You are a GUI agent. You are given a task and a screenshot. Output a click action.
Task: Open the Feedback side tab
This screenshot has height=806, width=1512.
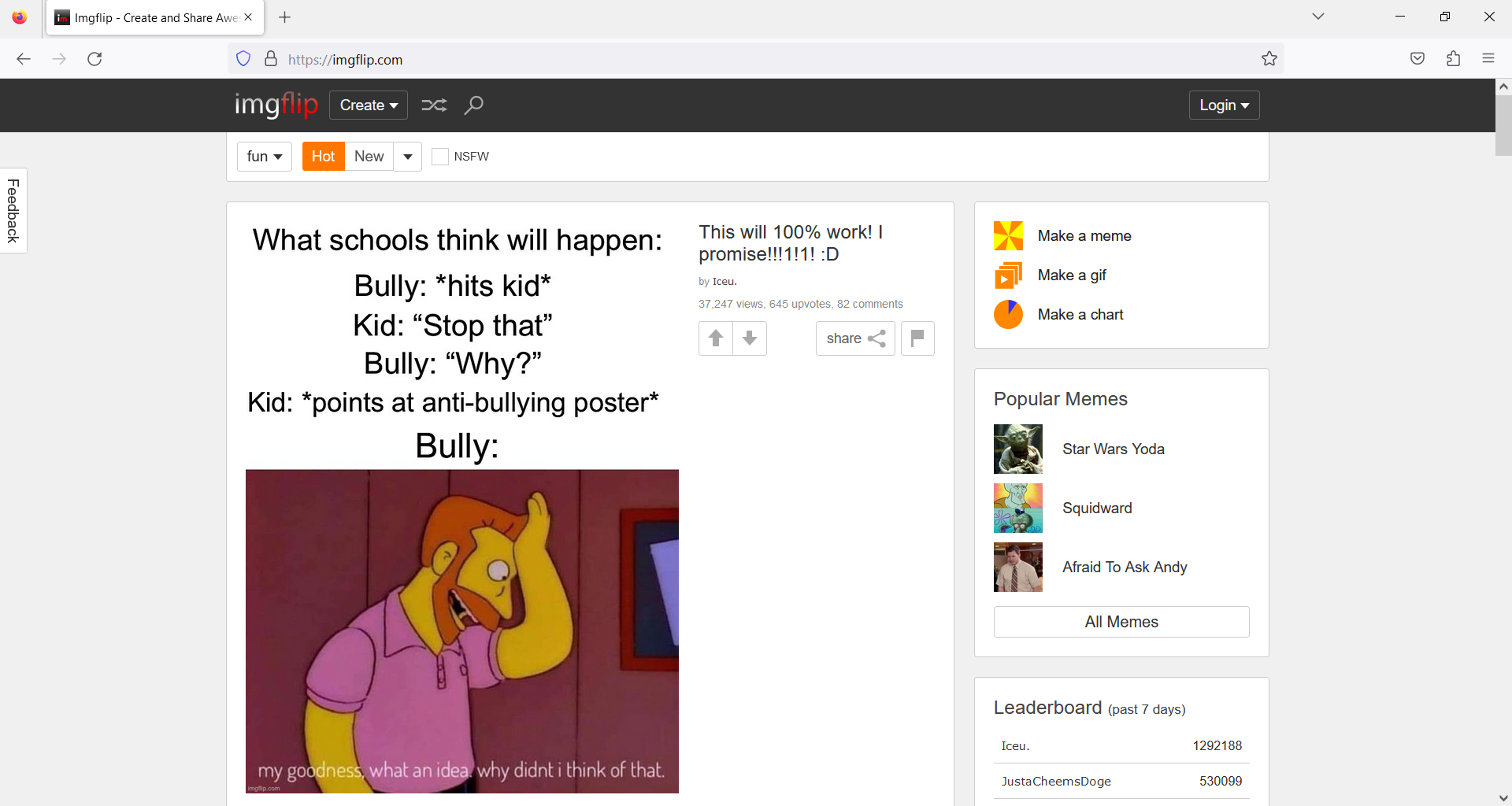tap(13, 211)
